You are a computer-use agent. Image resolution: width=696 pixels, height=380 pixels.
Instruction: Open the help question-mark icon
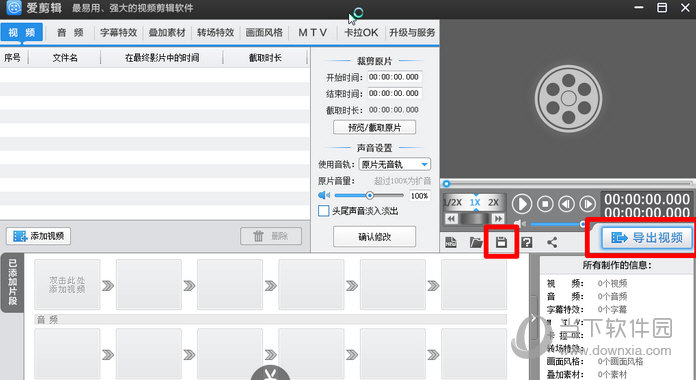pos(526,242)
